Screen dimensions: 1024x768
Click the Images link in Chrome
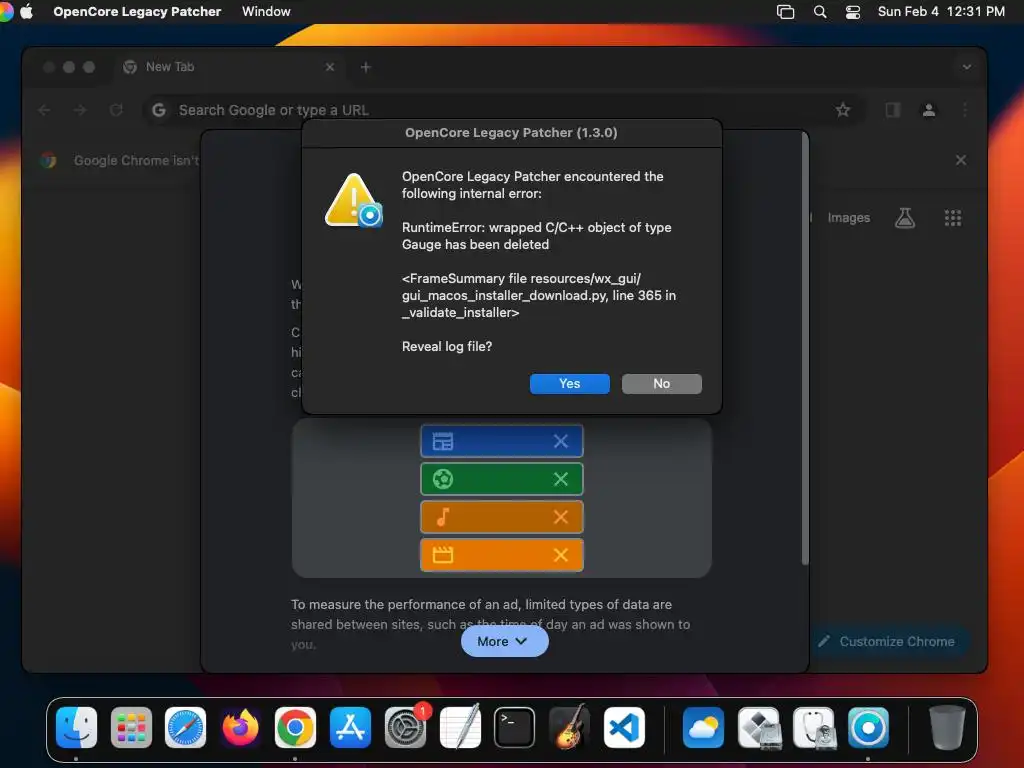click(848, 218)
